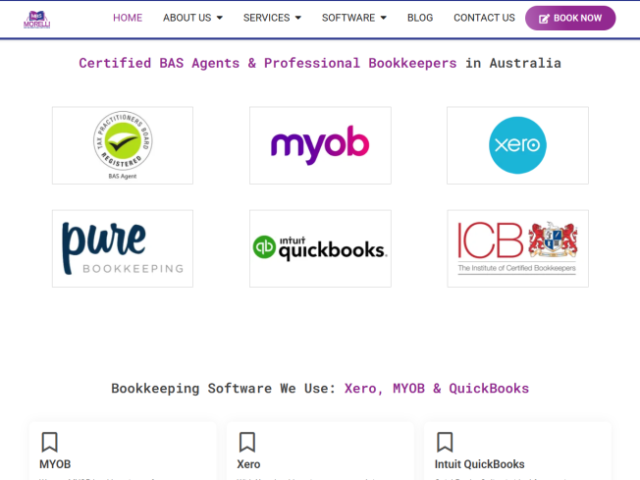This screenshot has height=480, width=640.
Task: Click the Bookkeeping Software We Use heading
Action: [320, 388]
